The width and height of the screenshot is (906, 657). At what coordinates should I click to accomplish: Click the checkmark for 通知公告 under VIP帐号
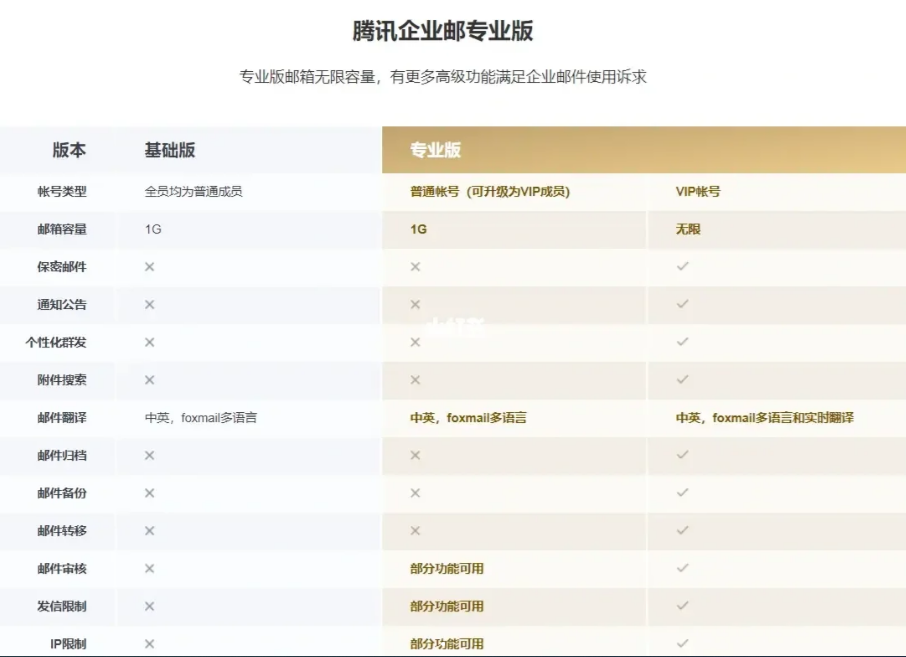(682, 304)
